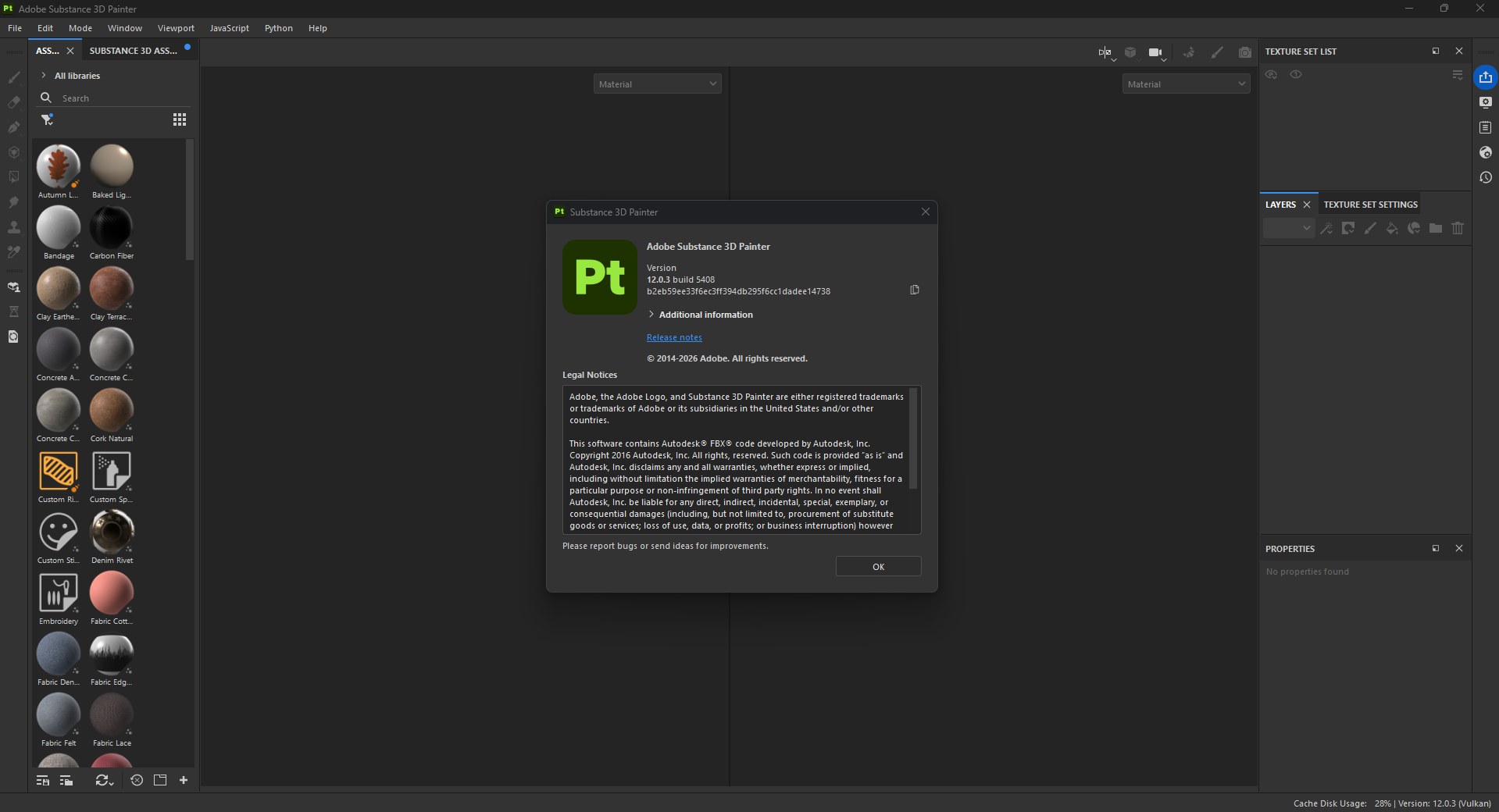
Task: Add a fill layer with the bucket icon
Action: tap(1392, 228)
